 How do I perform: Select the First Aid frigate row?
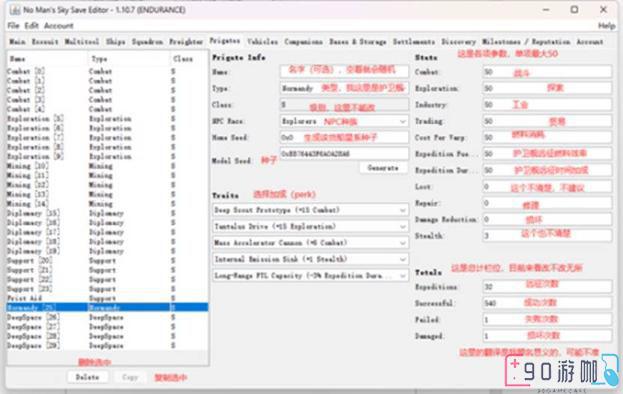107,298
